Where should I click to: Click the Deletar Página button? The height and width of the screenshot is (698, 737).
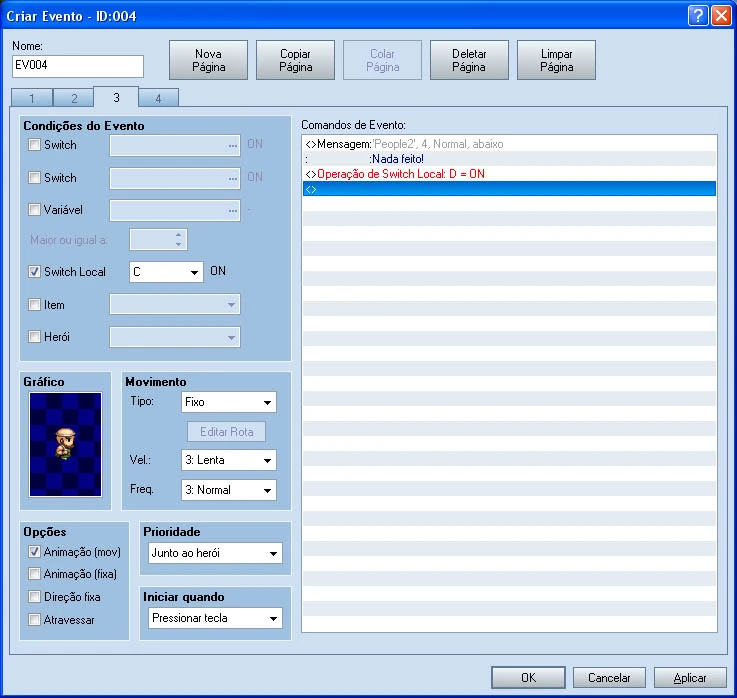(469, 60)
